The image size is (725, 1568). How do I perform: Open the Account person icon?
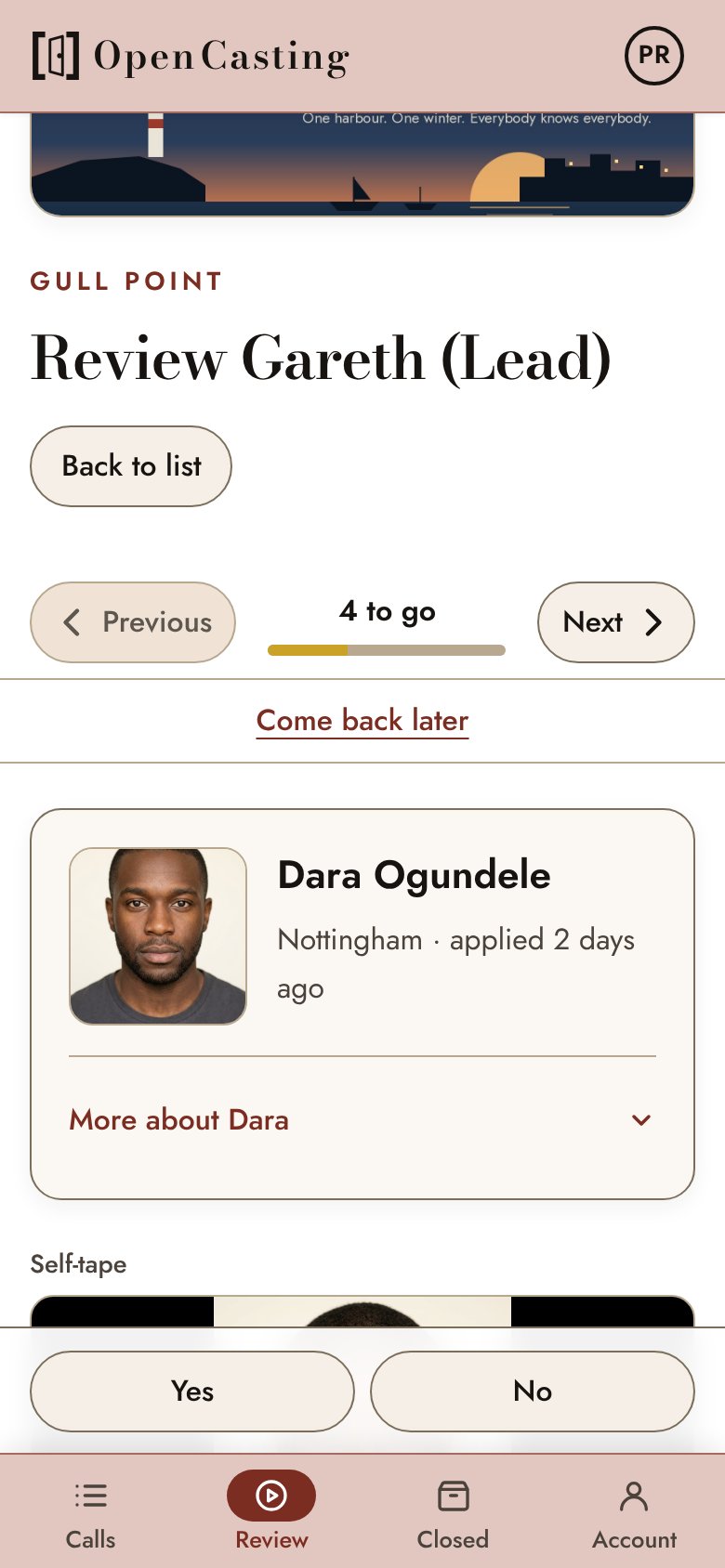[634, 1496]
